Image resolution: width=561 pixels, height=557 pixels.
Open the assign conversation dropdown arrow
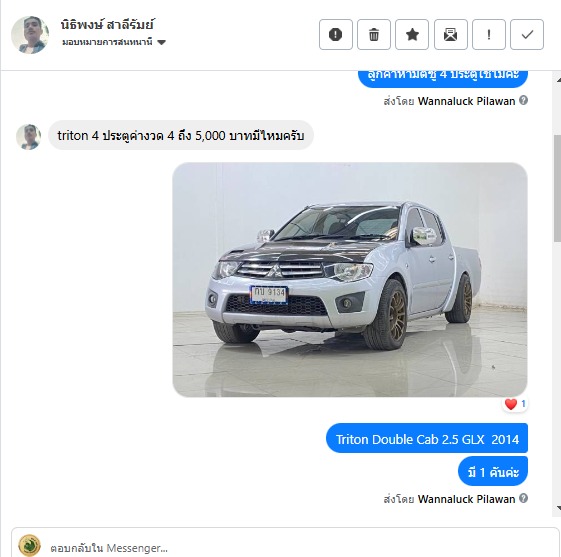point(161,43)
